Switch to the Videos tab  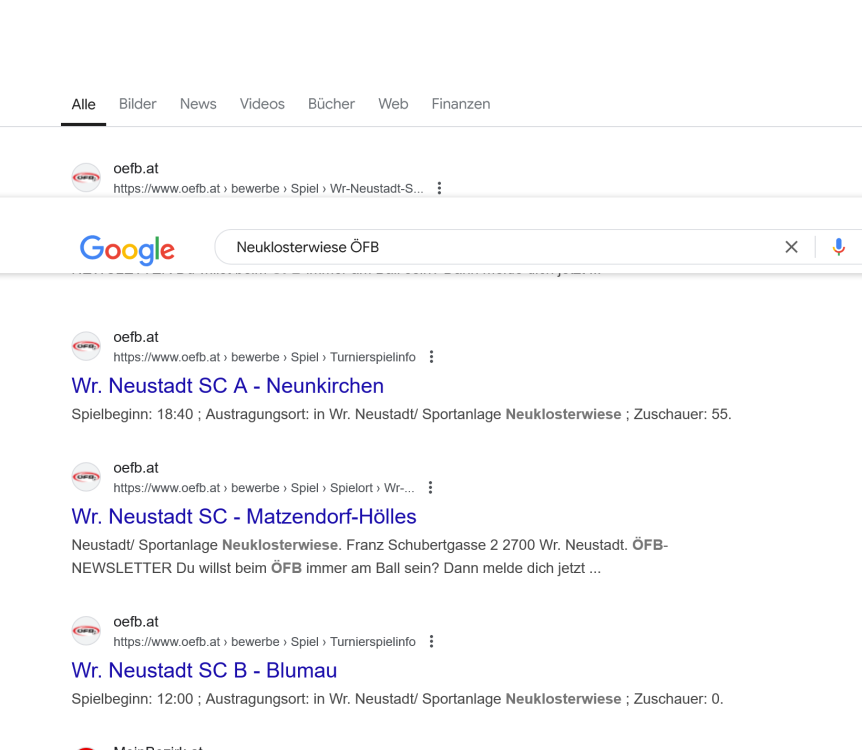261,104
